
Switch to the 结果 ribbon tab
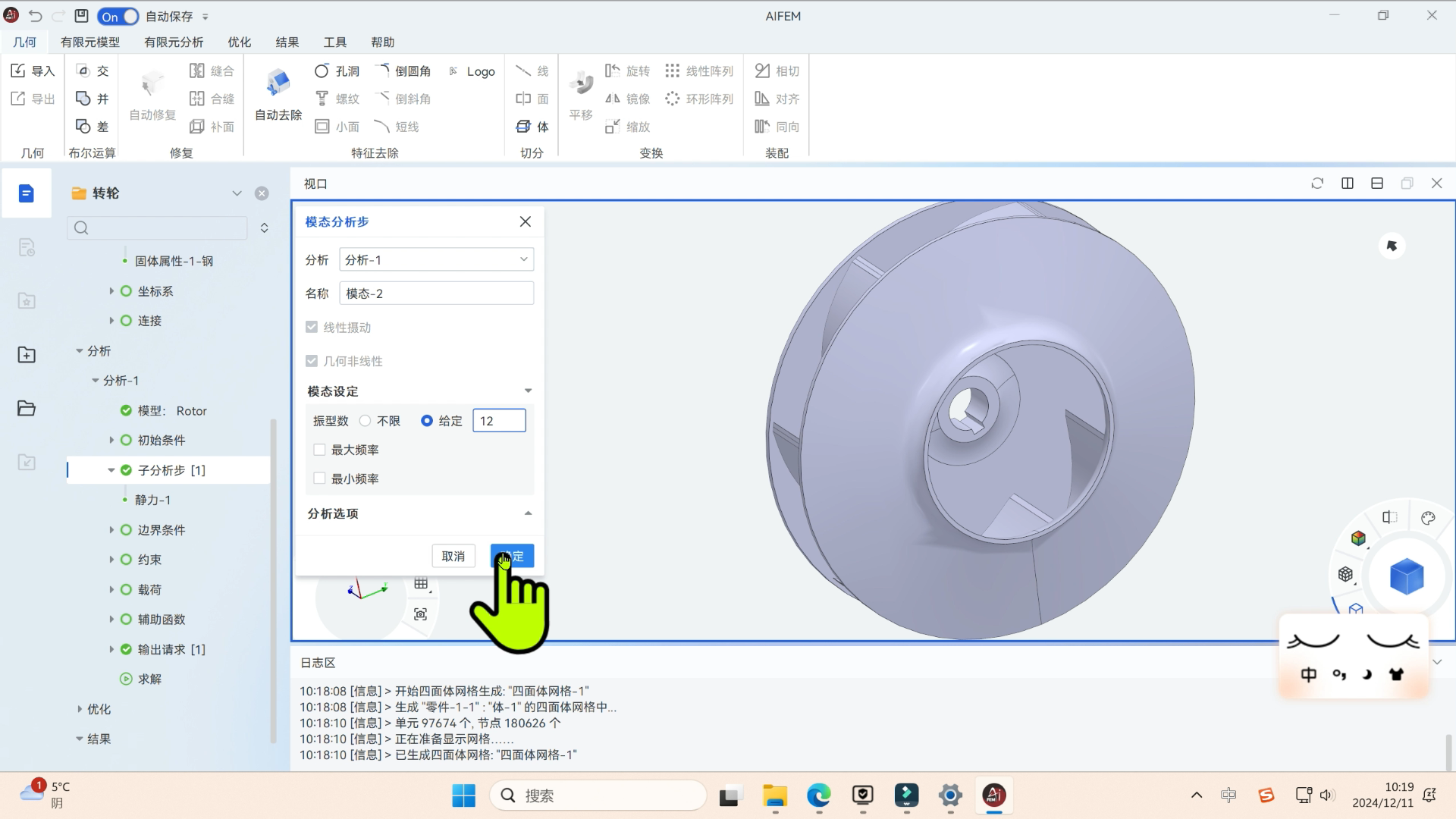287,42
